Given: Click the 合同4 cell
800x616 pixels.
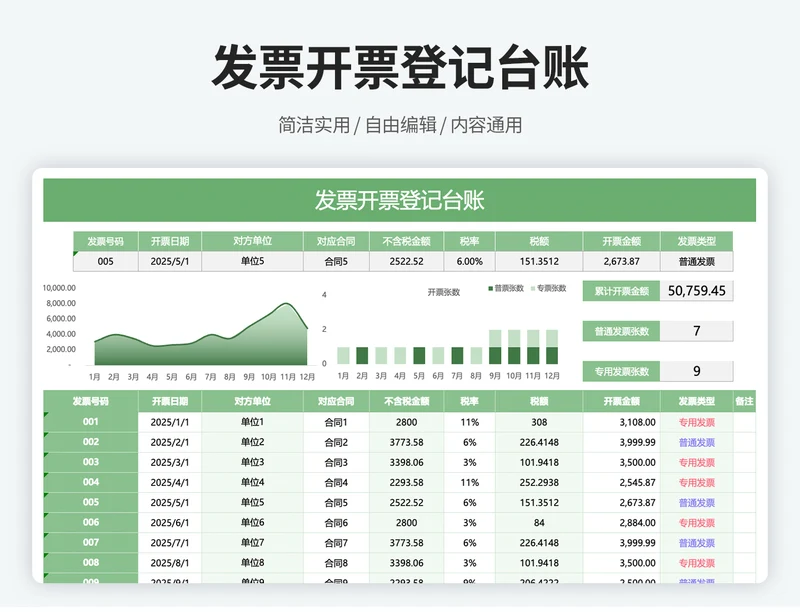Looking at the screenshot, I should (336, 482).
